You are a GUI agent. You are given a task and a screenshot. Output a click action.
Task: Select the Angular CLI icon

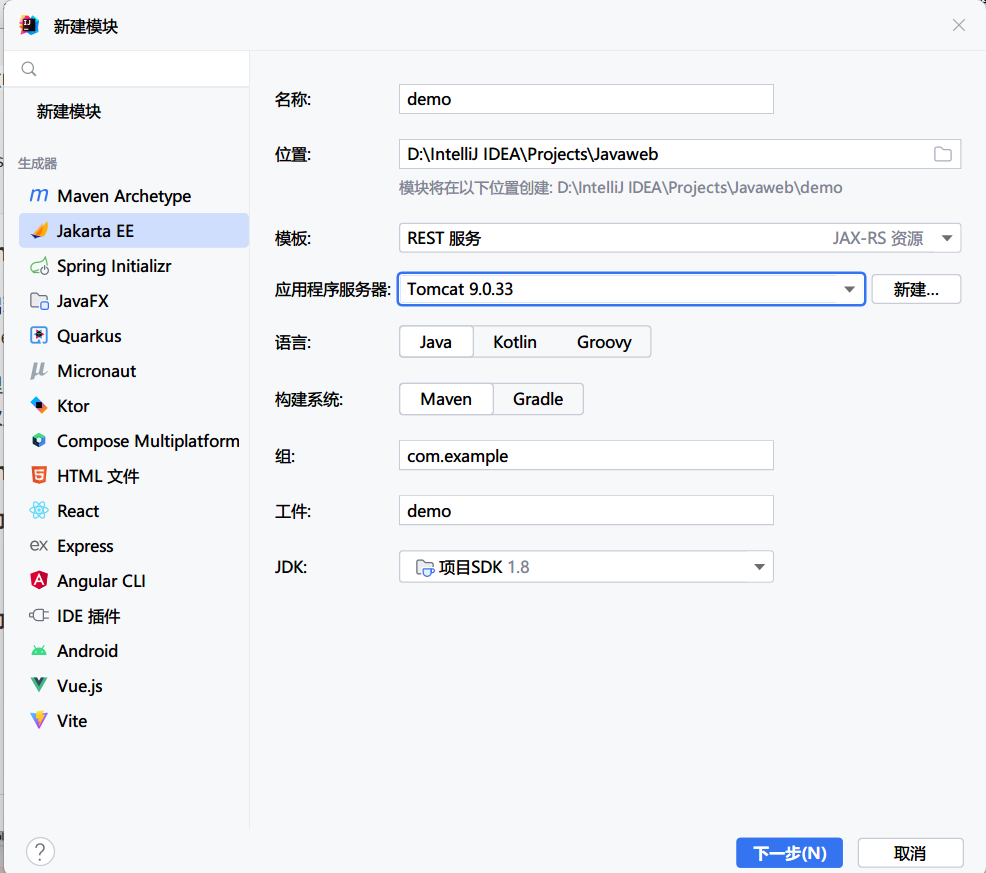coord(39,581)
